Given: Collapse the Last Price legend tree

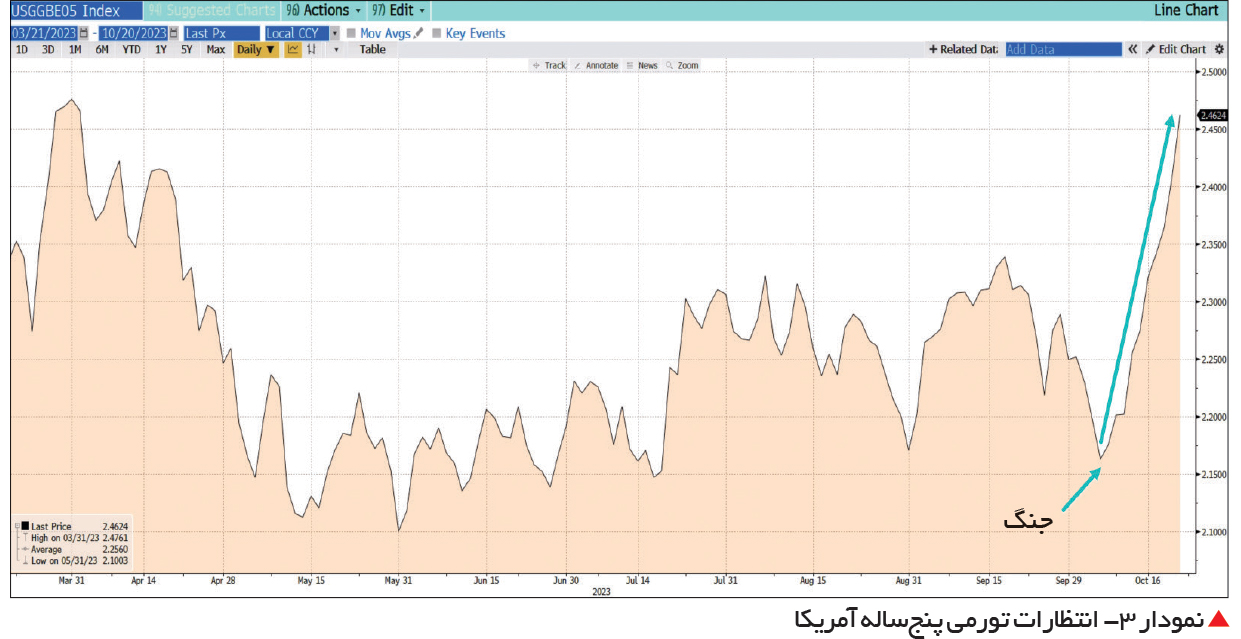Looking at the screenshot, I should click(x=16, y=526).
